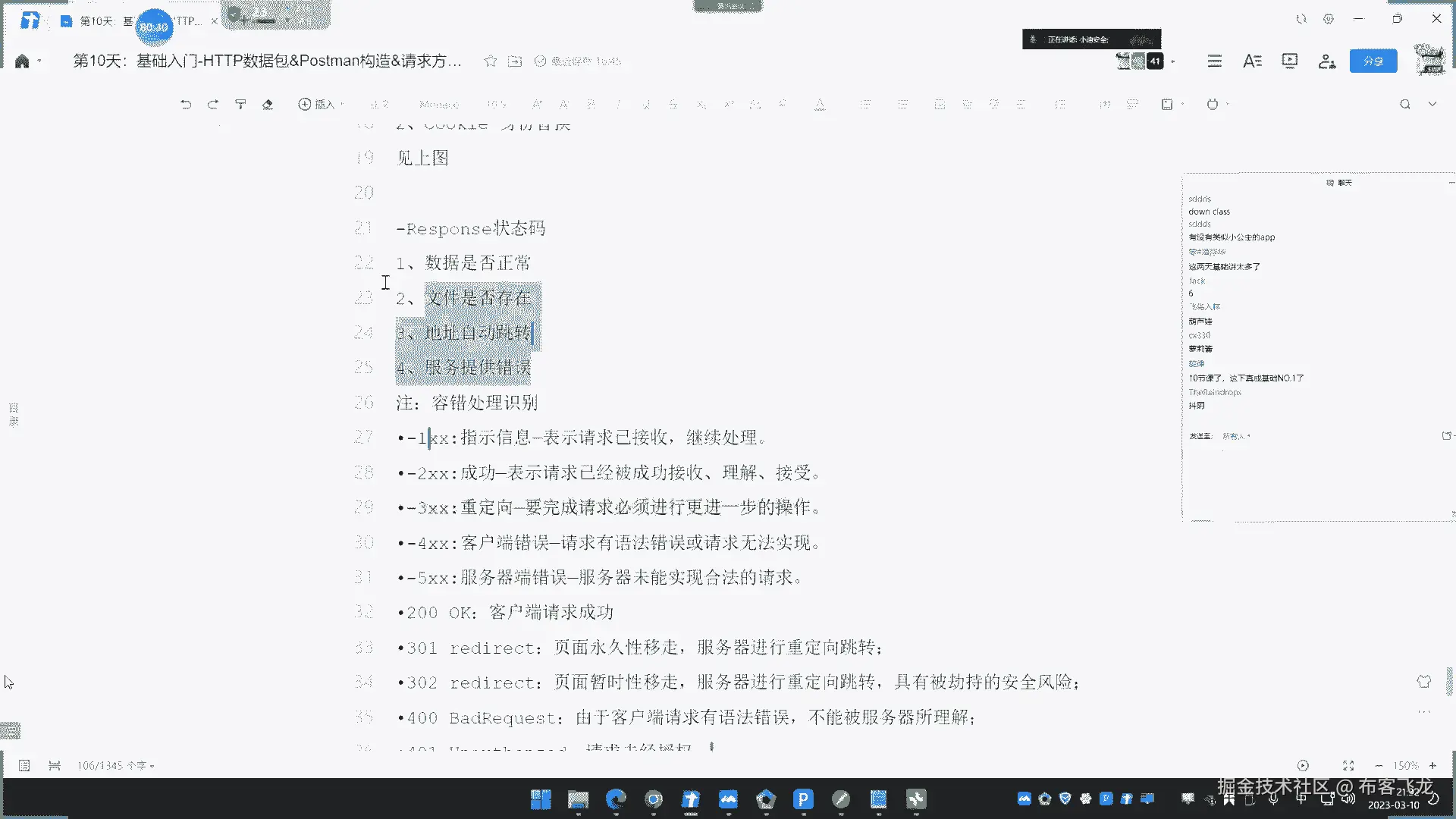Screen dimensions: 1456x819
Task: Toggle fullscreen view in status bar
Action: coord(1348,766)
